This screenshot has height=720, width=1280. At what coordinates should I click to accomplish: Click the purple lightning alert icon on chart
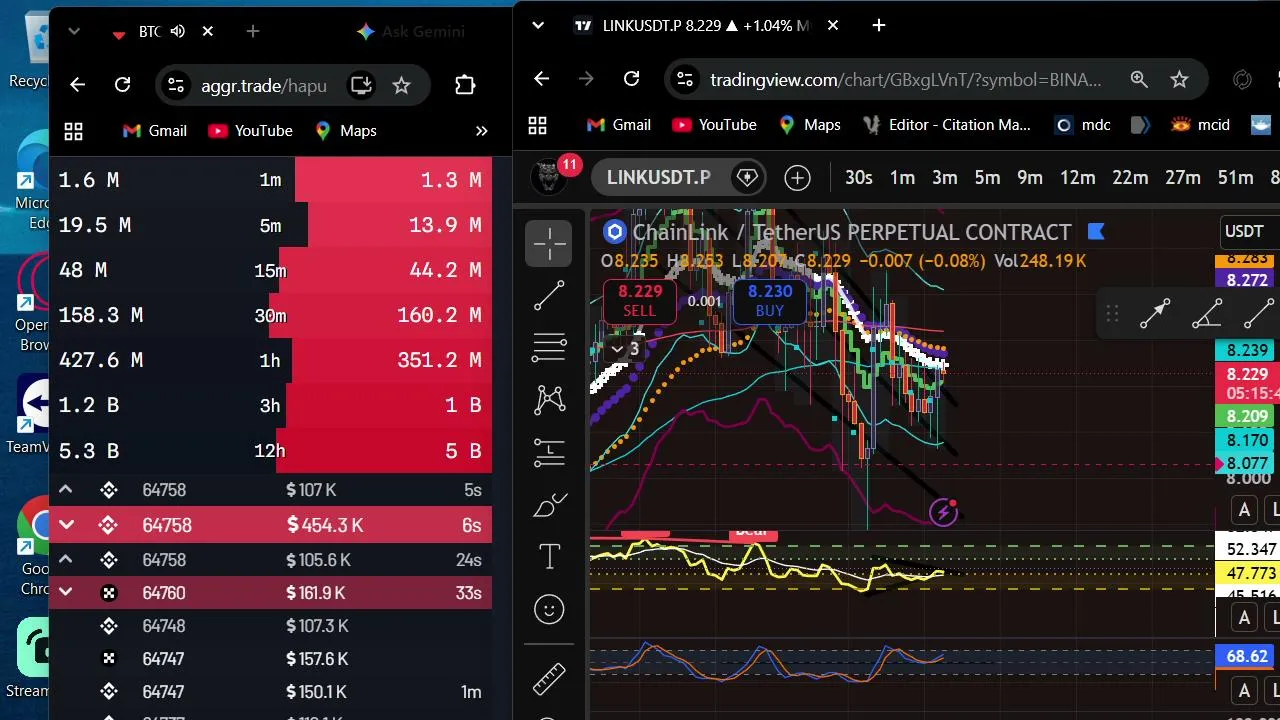pos(943,513)
